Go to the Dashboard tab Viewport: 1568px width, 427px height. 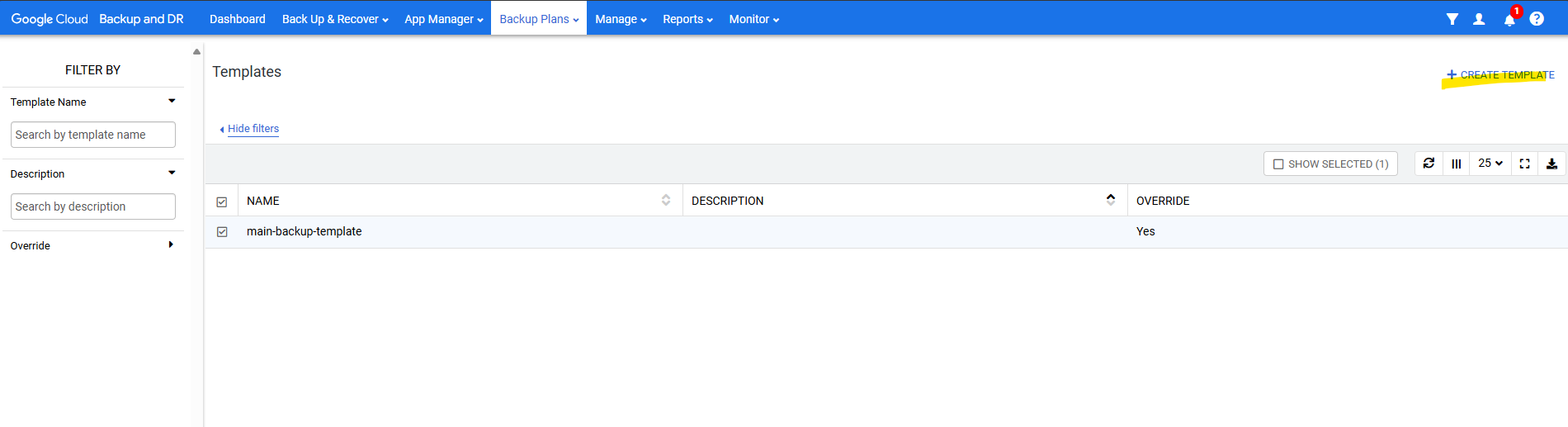coord(238,19)
